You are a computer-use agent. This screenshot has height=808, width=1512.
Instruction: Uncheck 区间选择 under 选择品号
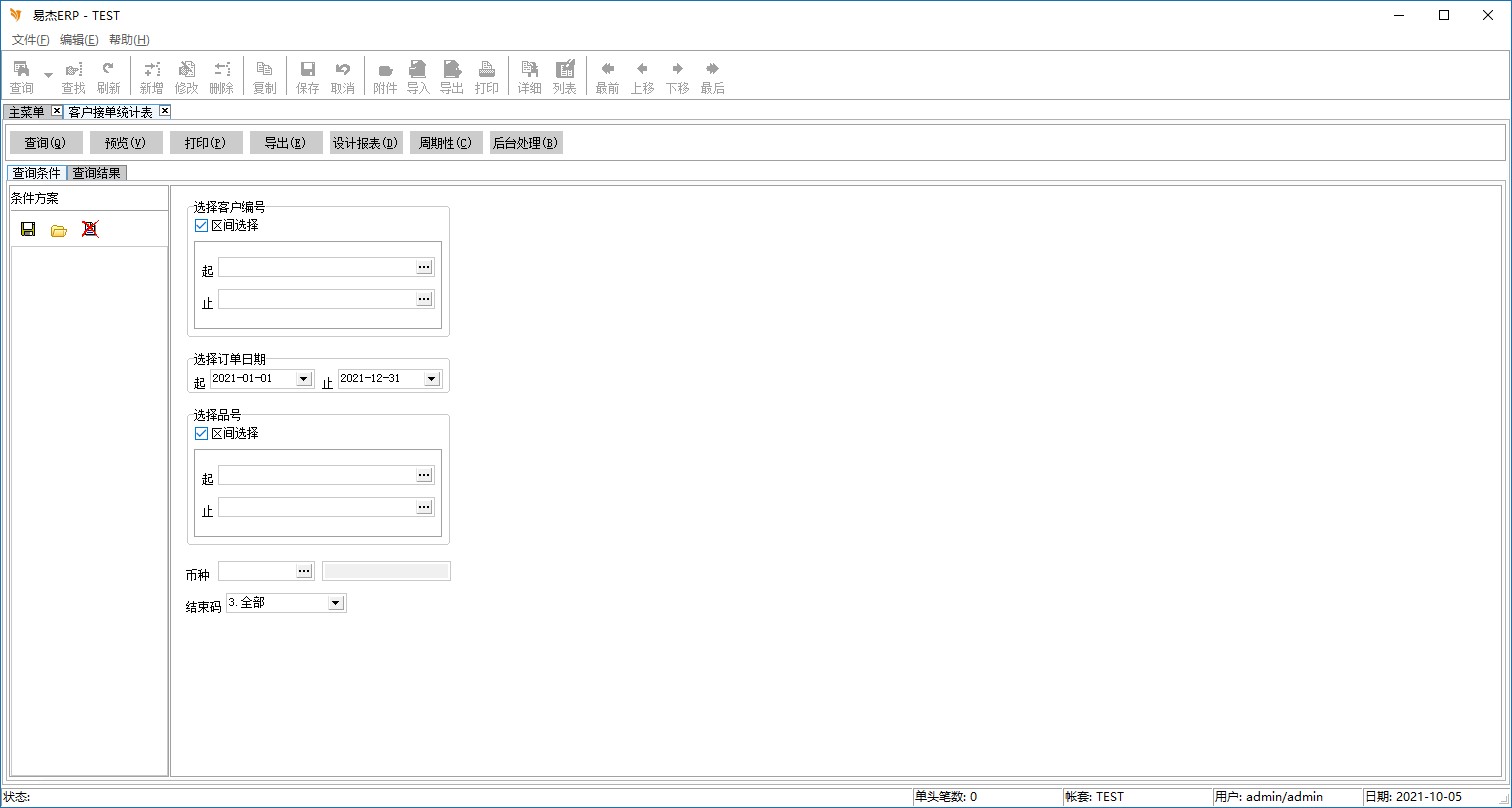pos(201,434)
